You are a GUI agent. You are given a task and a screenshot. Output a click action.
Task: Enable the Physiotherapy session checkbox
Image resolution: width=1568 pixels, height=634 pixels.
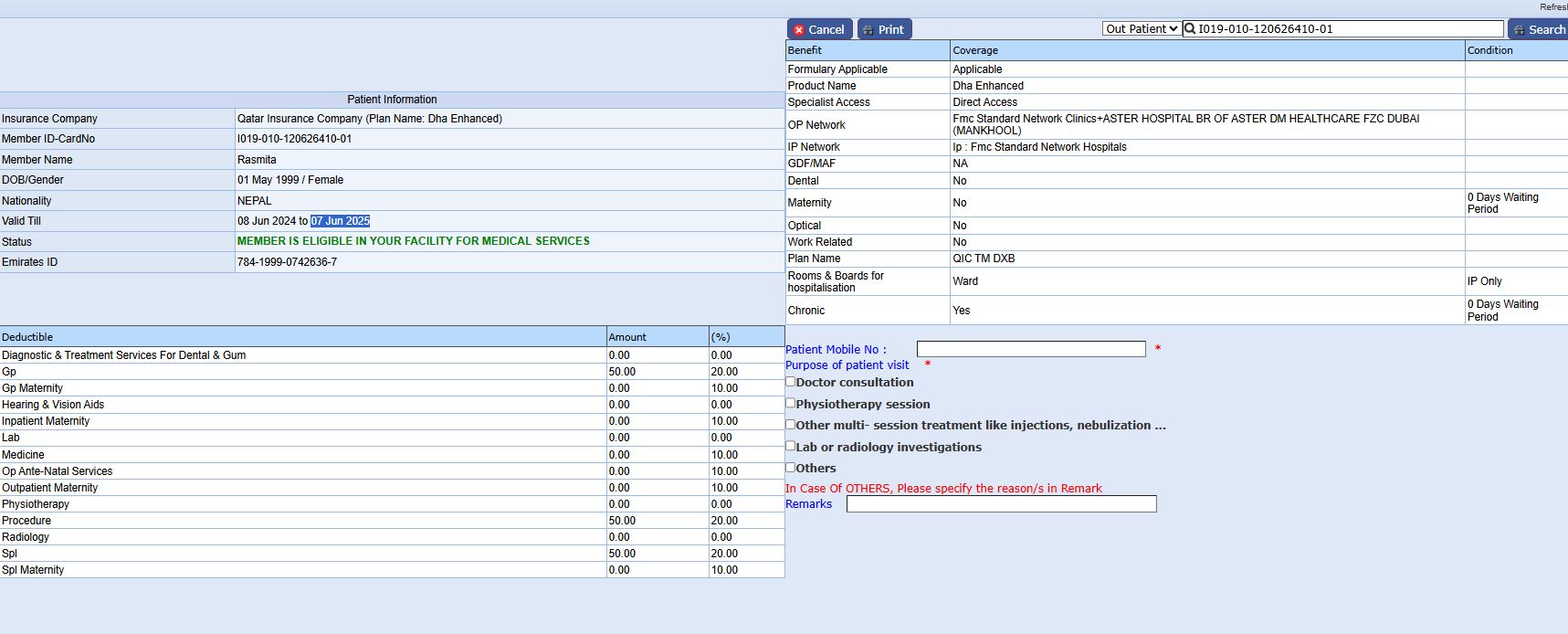pos(791,403)
